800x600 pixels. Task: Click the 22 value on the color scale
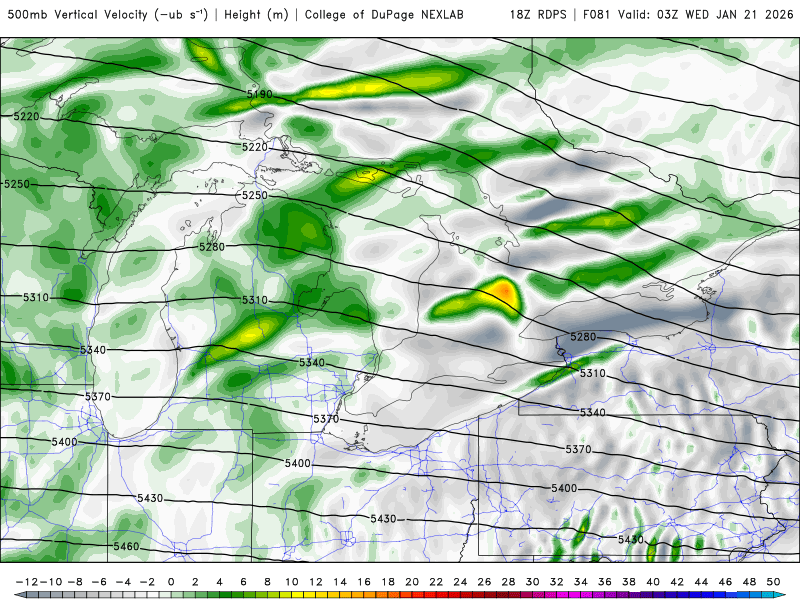coord(436,582)
